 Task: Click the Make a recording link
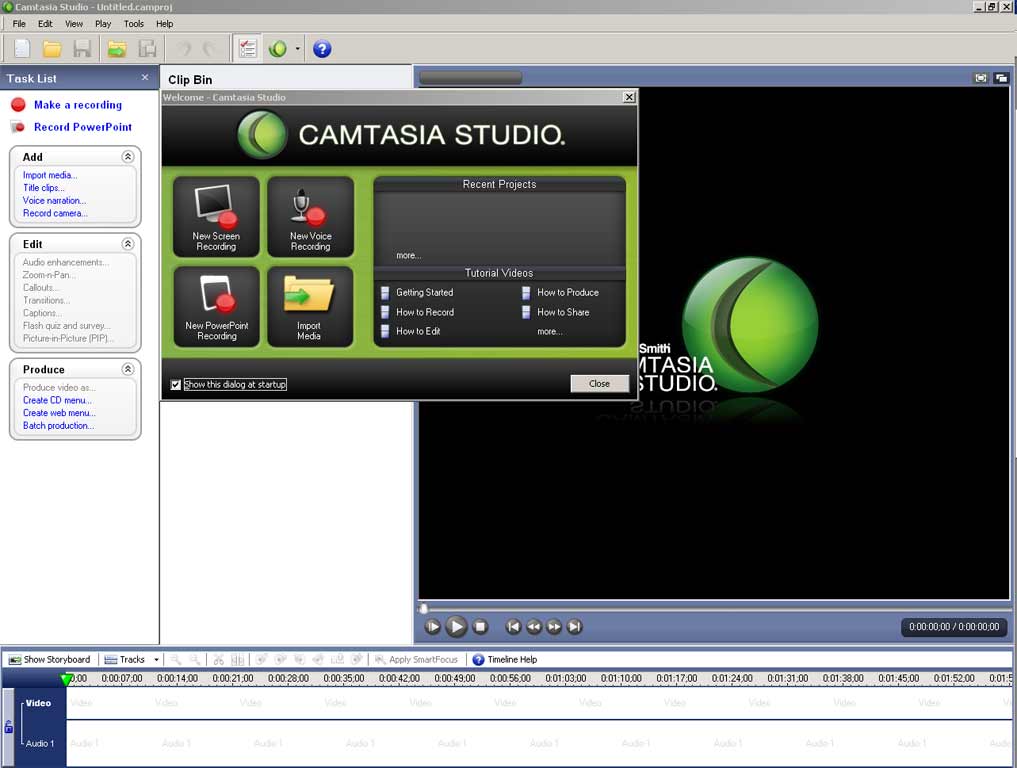78,104
